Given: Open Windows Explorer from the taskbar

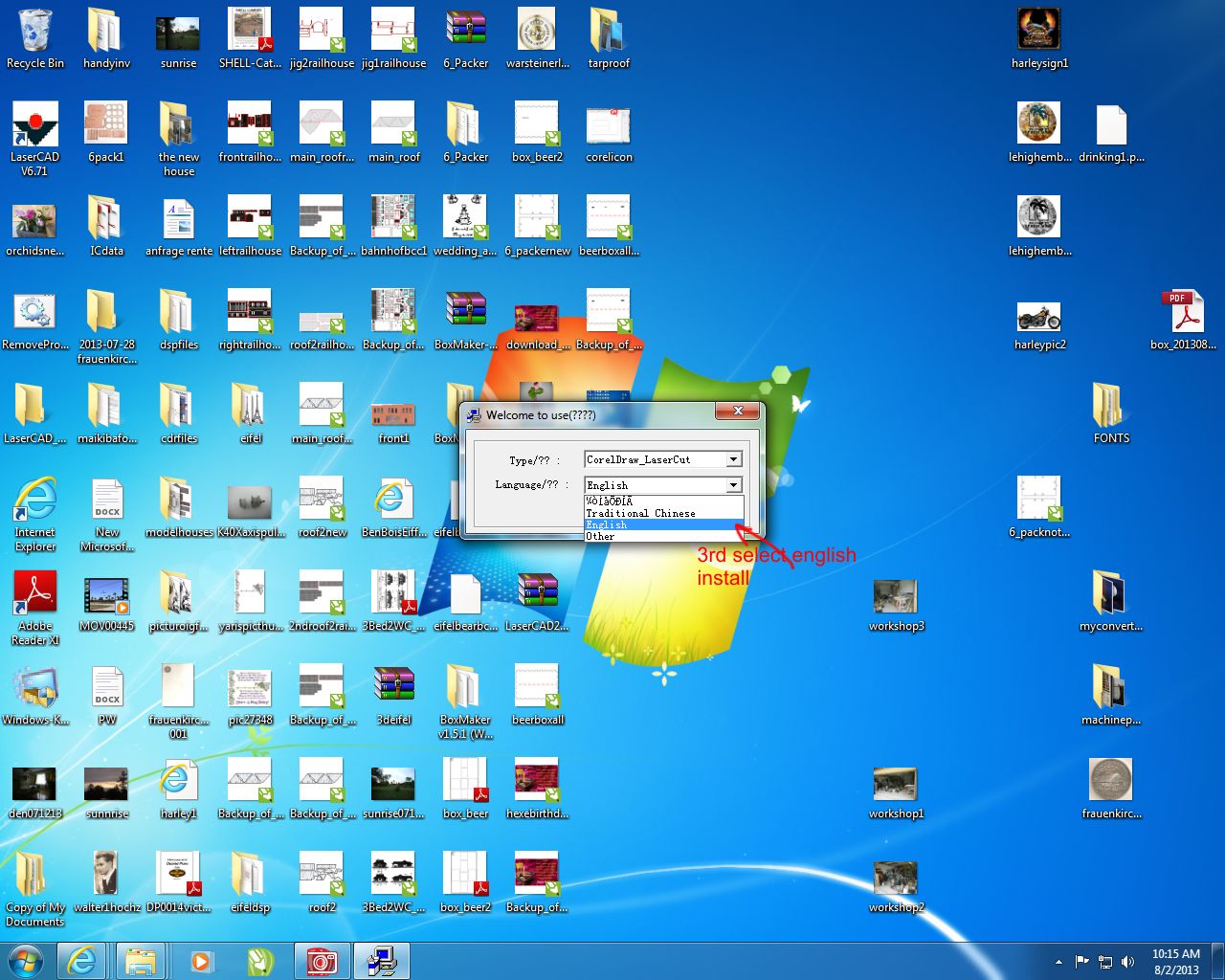Looking at the screenshot, I should coord(141,960).
